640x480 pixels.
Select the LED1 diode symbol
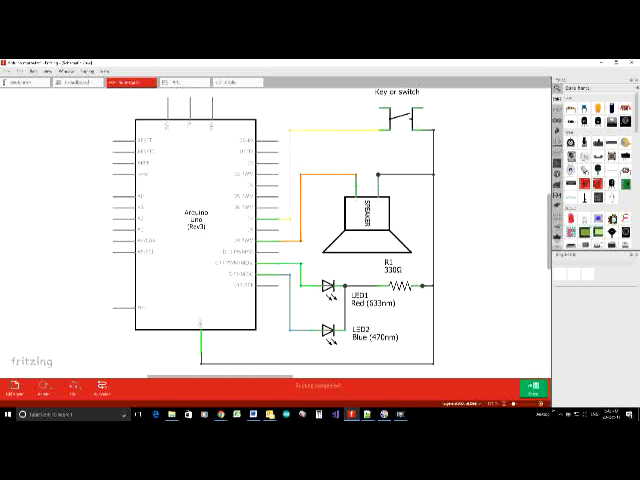point(328,286)
